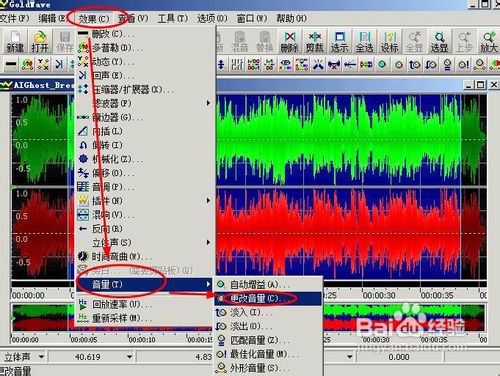Open the 立体声 channel dropdown
500x376 pixels.
[x=41, y=357]
